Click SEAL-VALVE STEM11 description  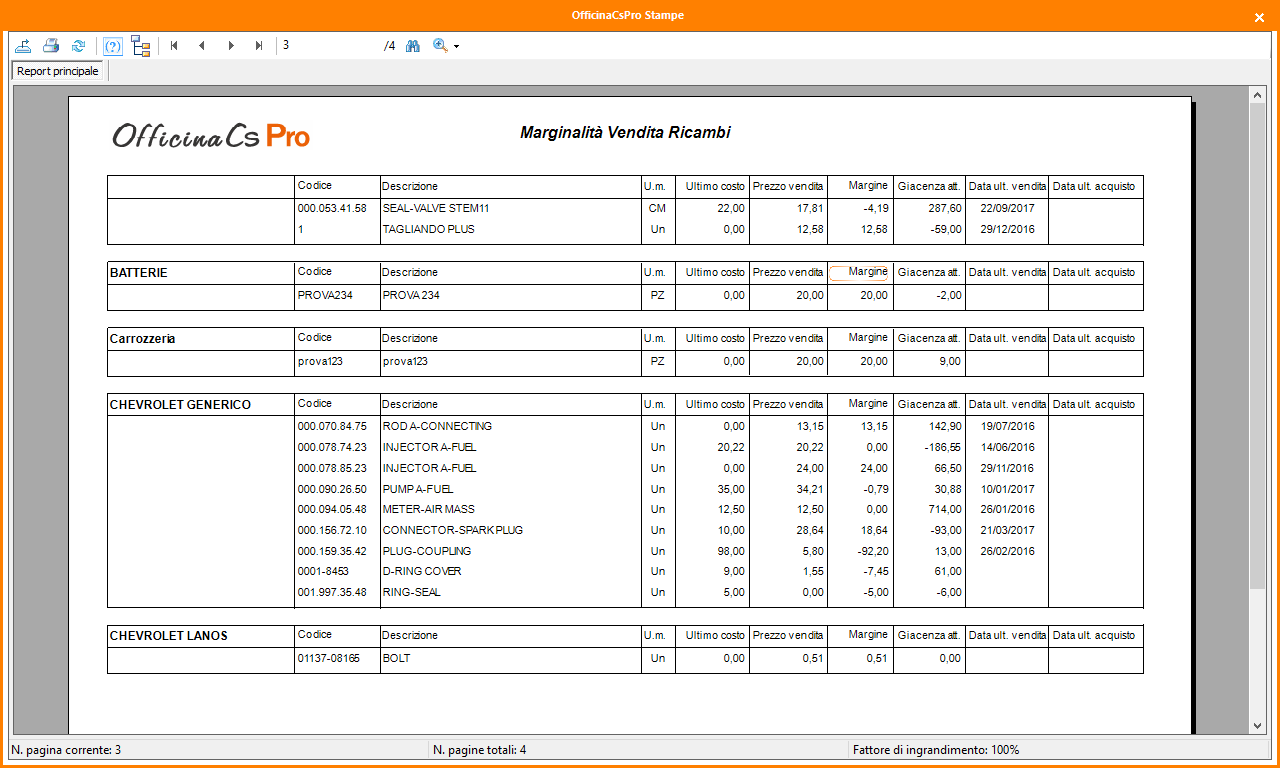[435, 209]
